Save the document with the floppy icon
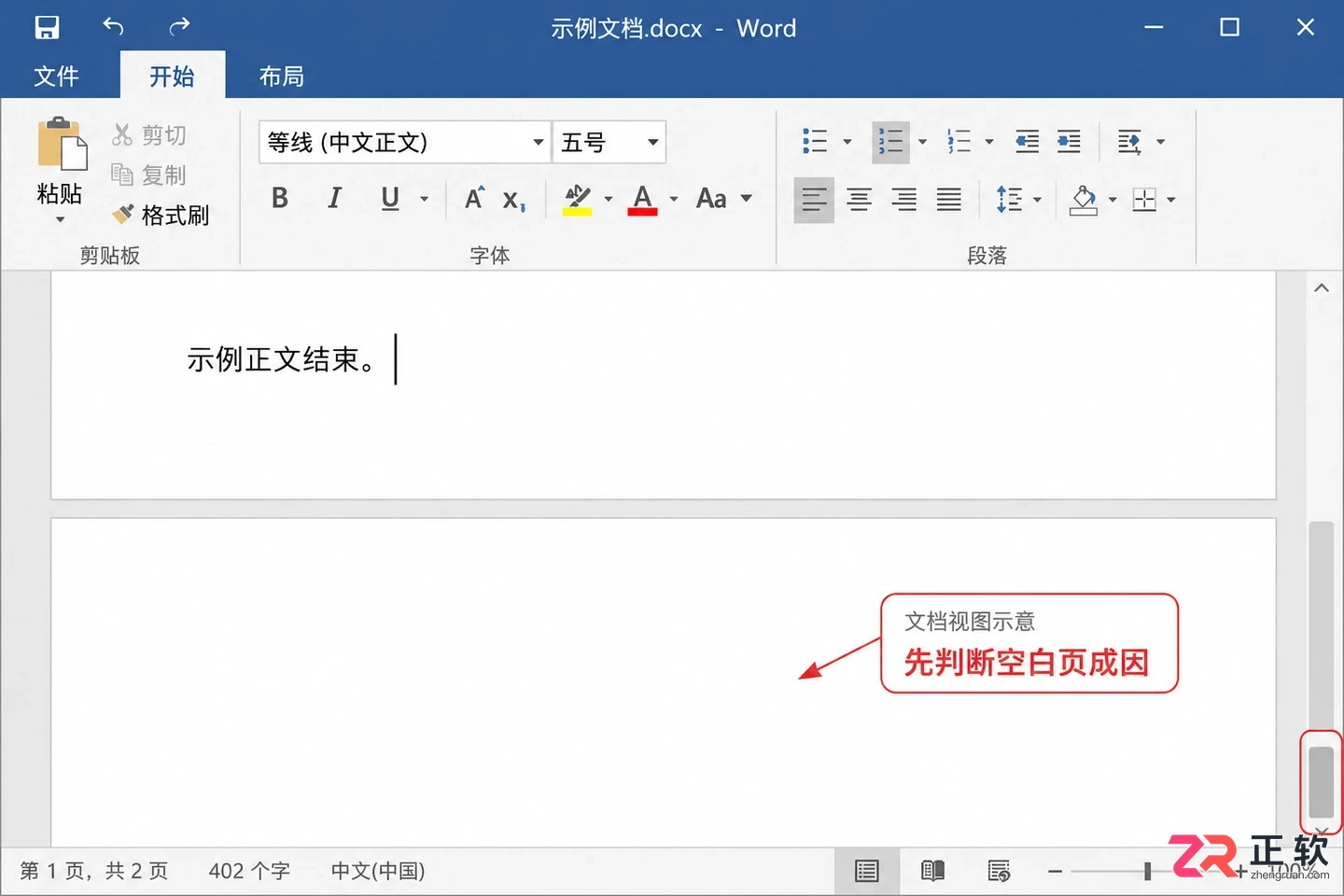1344x896 pixels. 47,27
